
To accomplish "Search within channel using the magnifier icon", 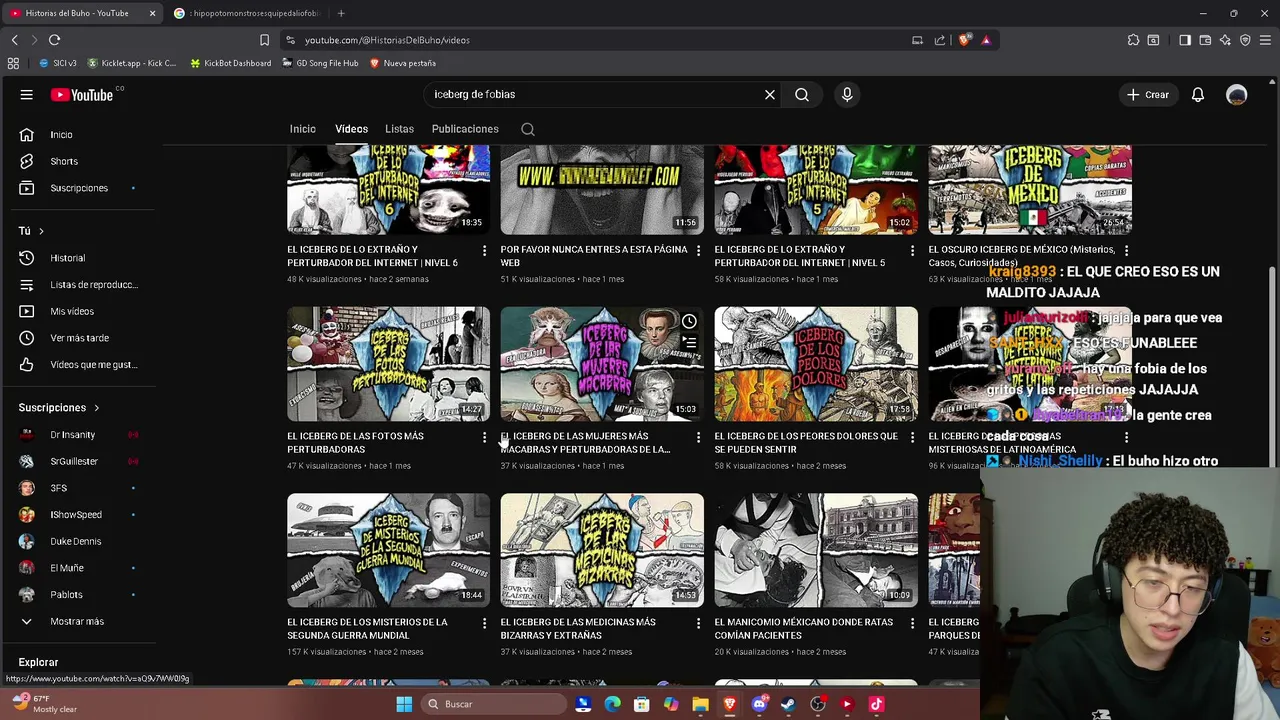I will [528, 129].
